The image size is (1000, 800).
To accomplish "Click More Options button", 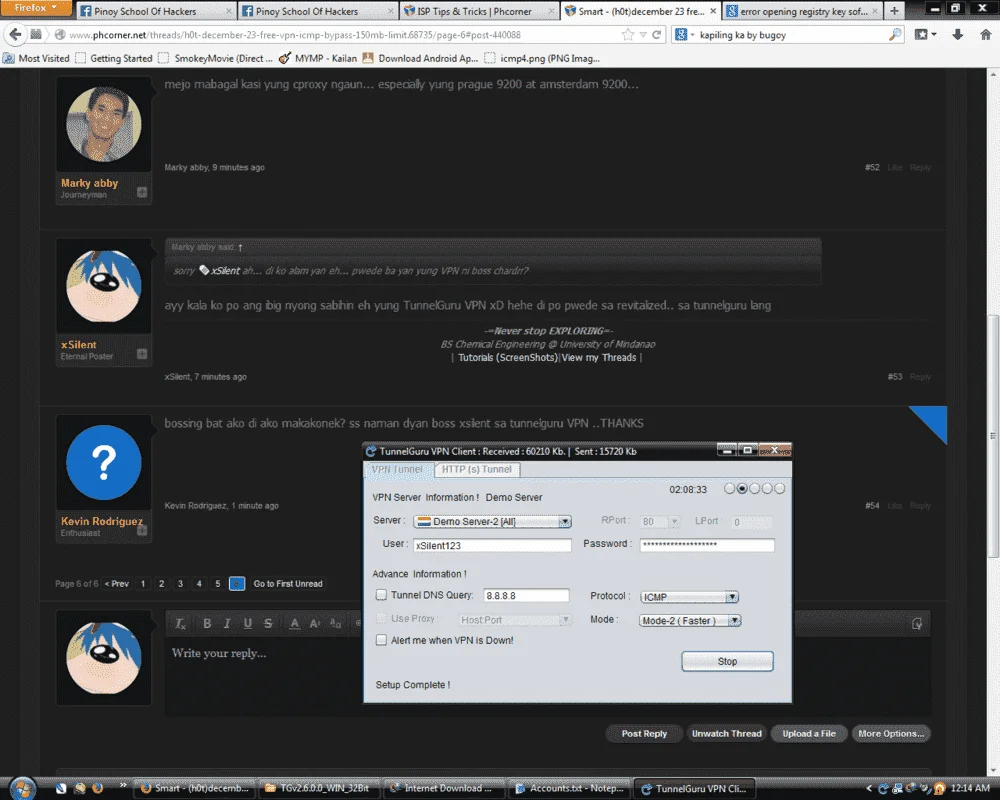I will tap(891, 734).
